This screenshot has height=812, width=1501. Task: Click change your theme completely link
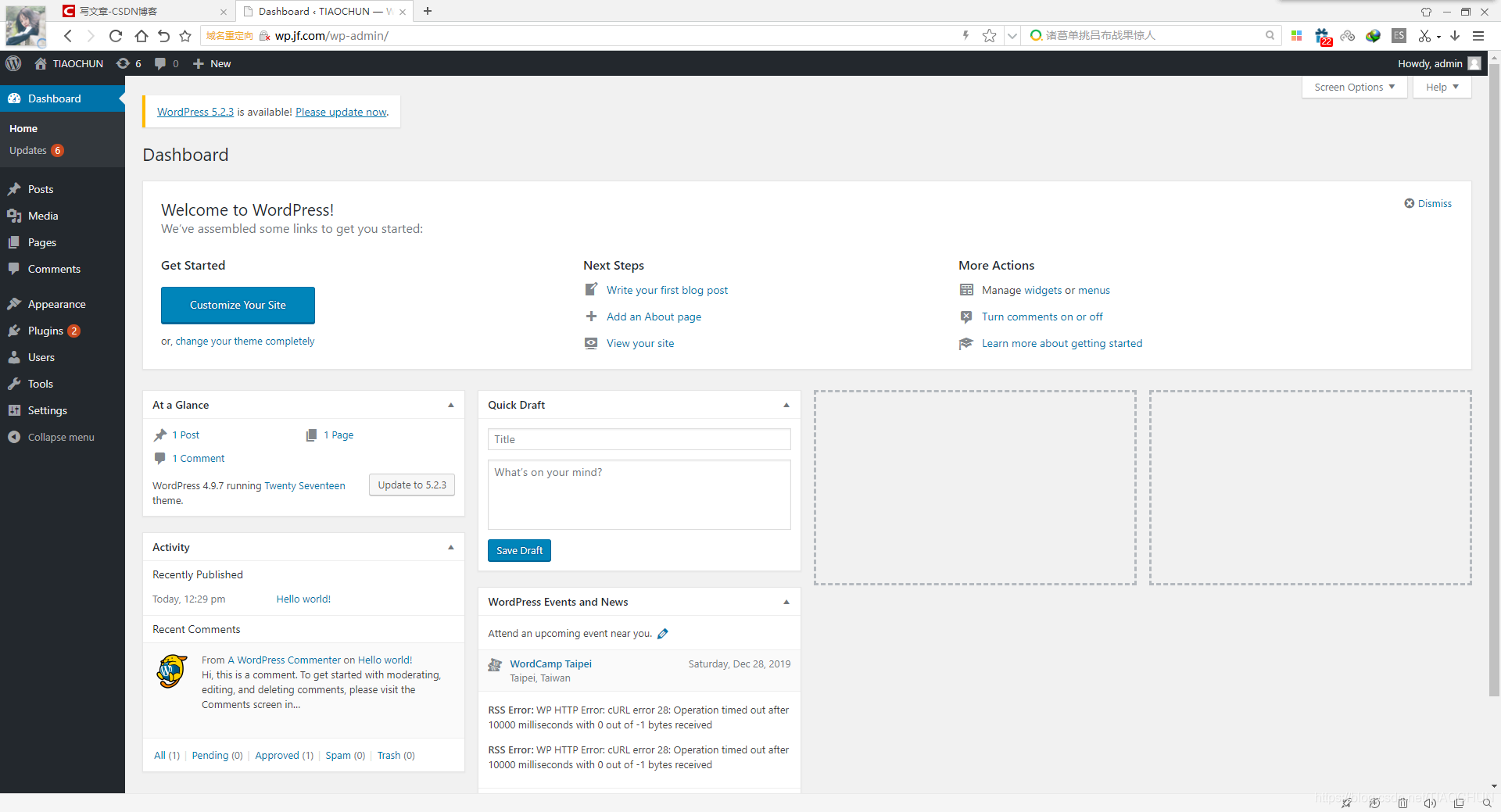pyautogui.click(x=245, y=341)
